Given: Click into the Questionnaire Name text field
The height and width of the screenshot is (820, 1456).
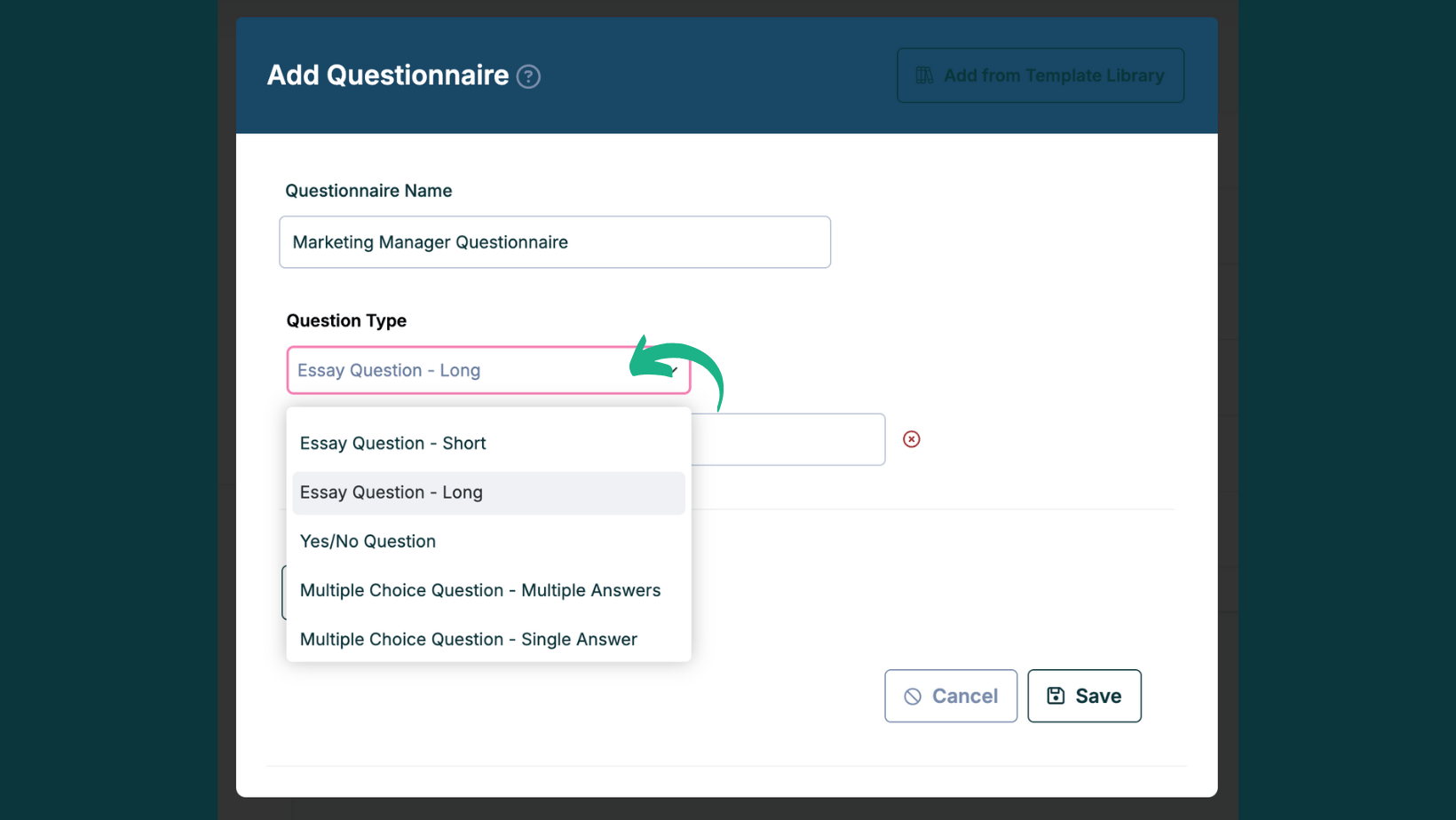Looking at the screenshot, I should click(x=554, y=242).
